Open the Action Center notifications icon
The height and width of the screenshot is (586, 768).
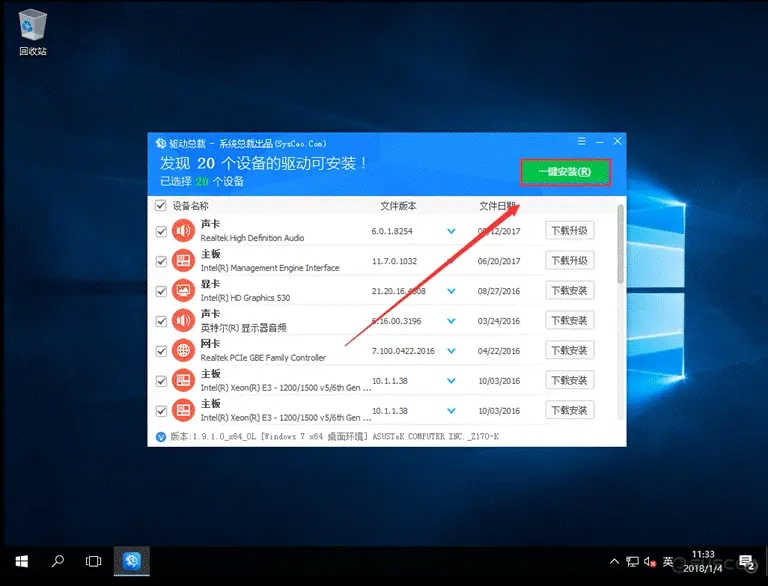745,562
